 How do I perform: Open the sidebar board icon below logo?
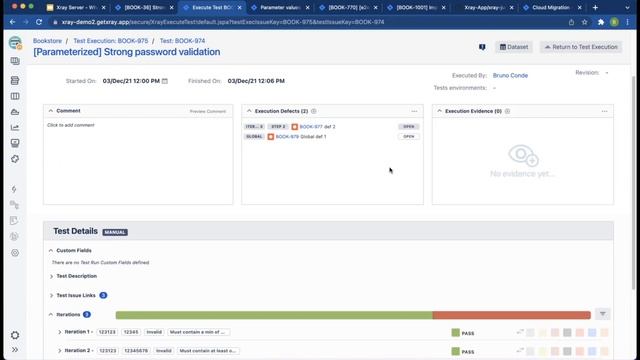coord(15,61)
